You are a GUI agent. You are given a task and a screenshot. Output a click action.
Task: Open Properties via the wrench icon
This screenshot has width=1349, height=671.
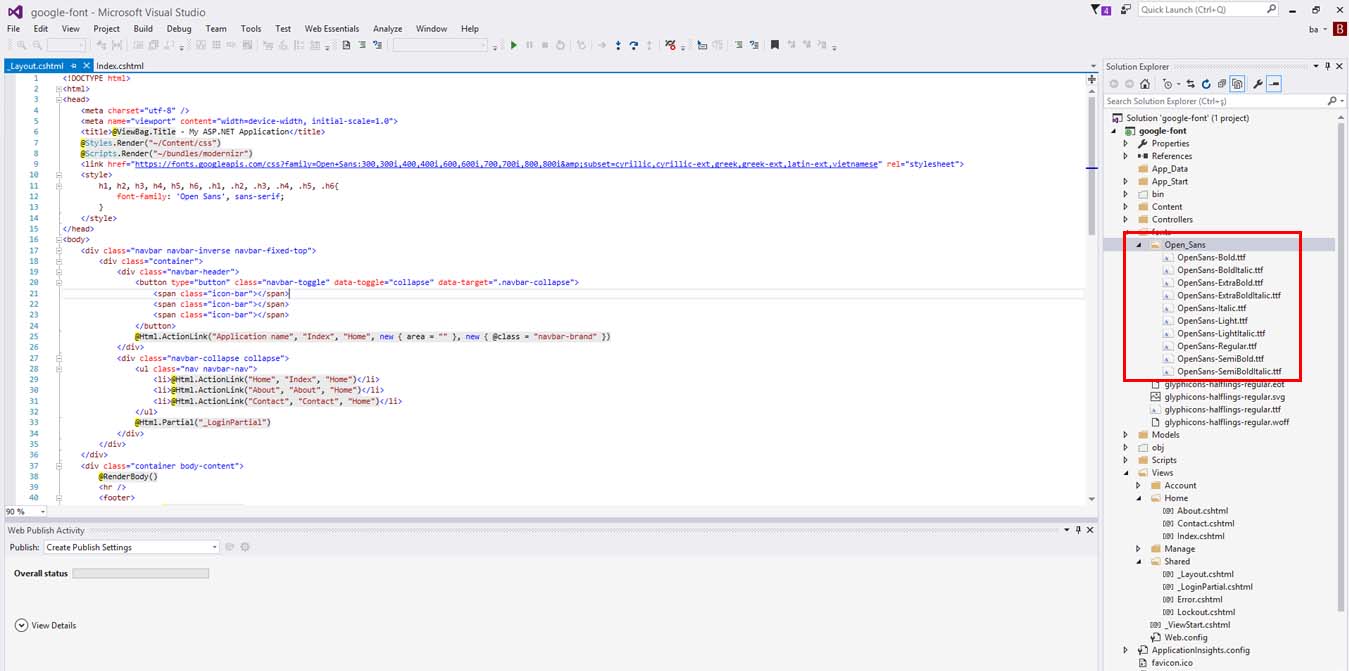point(1258,84)
